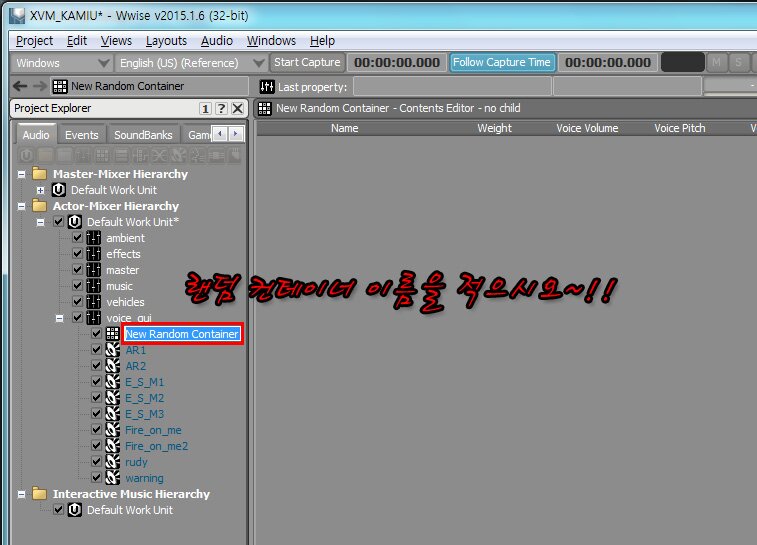Click the effects actor-mixer icon

click(x=94, y=253)
